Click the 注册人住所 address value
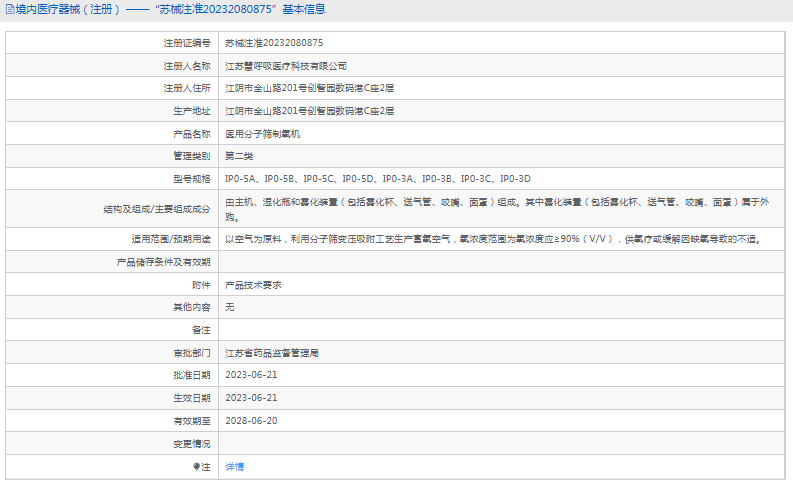The width and height of the screenshot is (793, 482). (310, 88)
